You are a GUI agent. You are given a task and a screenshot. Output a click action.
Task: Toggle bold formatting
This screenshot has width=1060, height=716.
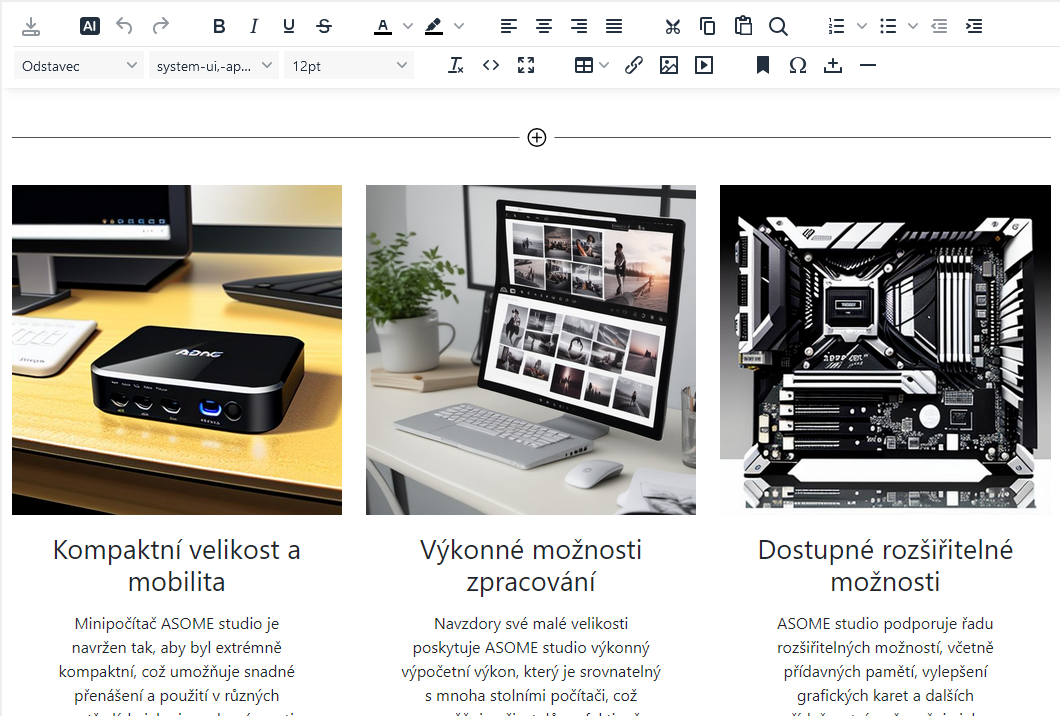pos(219,27)
